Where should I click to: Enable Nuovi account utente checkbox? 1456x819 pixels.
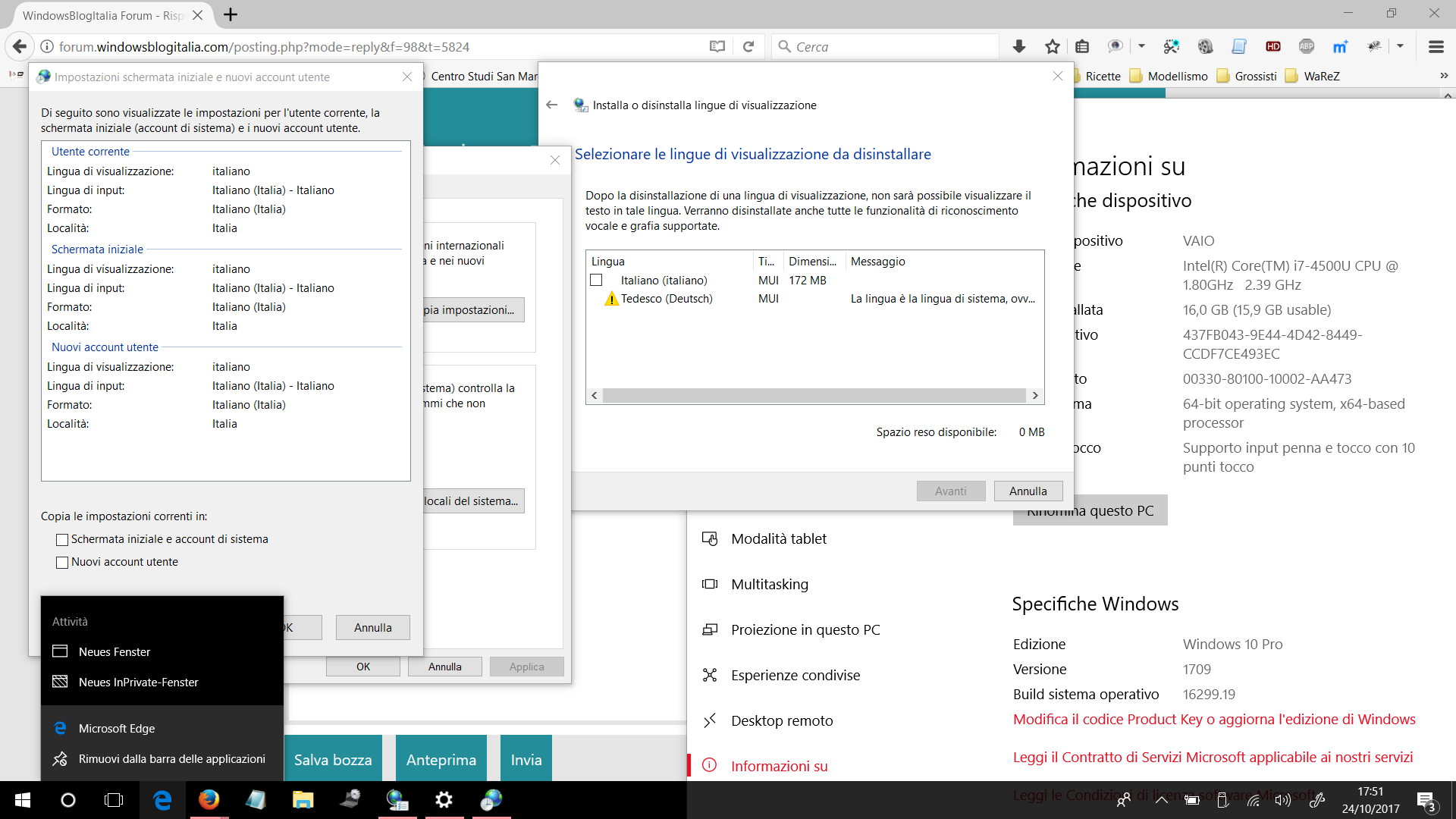pos(62,563)
